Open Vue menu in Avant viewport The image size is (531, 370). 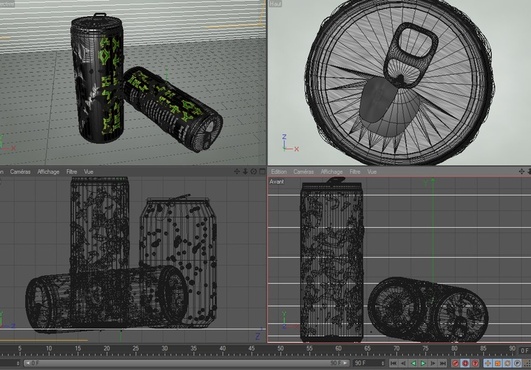point(372,172)
